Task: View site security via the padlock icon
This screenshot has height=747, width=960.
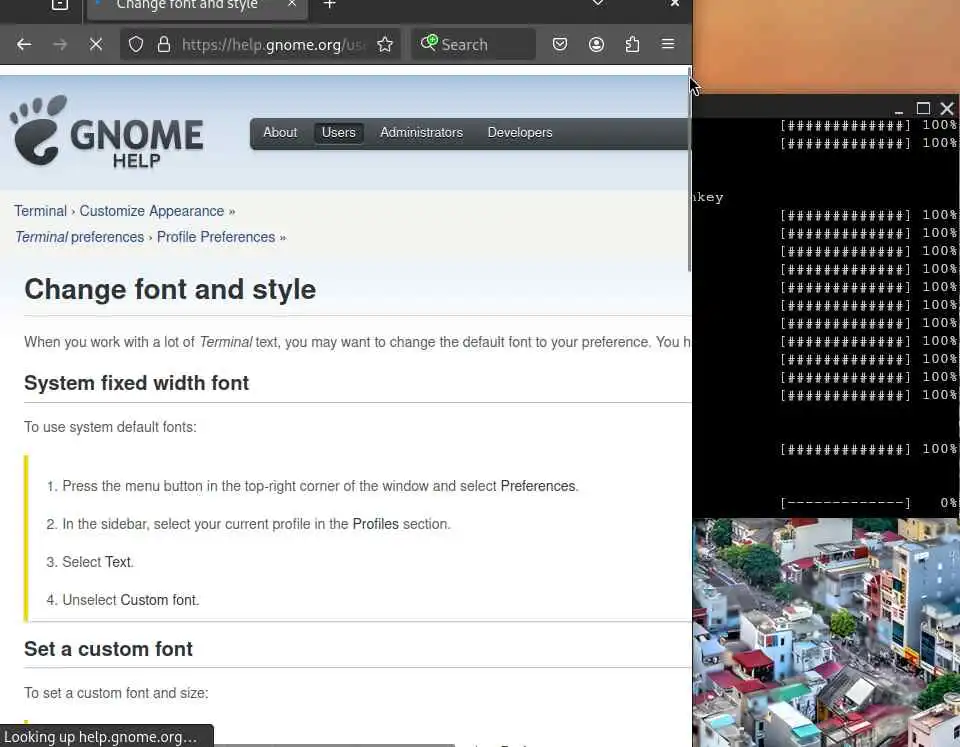Action: pyautogui.click(x=163, y=44)
